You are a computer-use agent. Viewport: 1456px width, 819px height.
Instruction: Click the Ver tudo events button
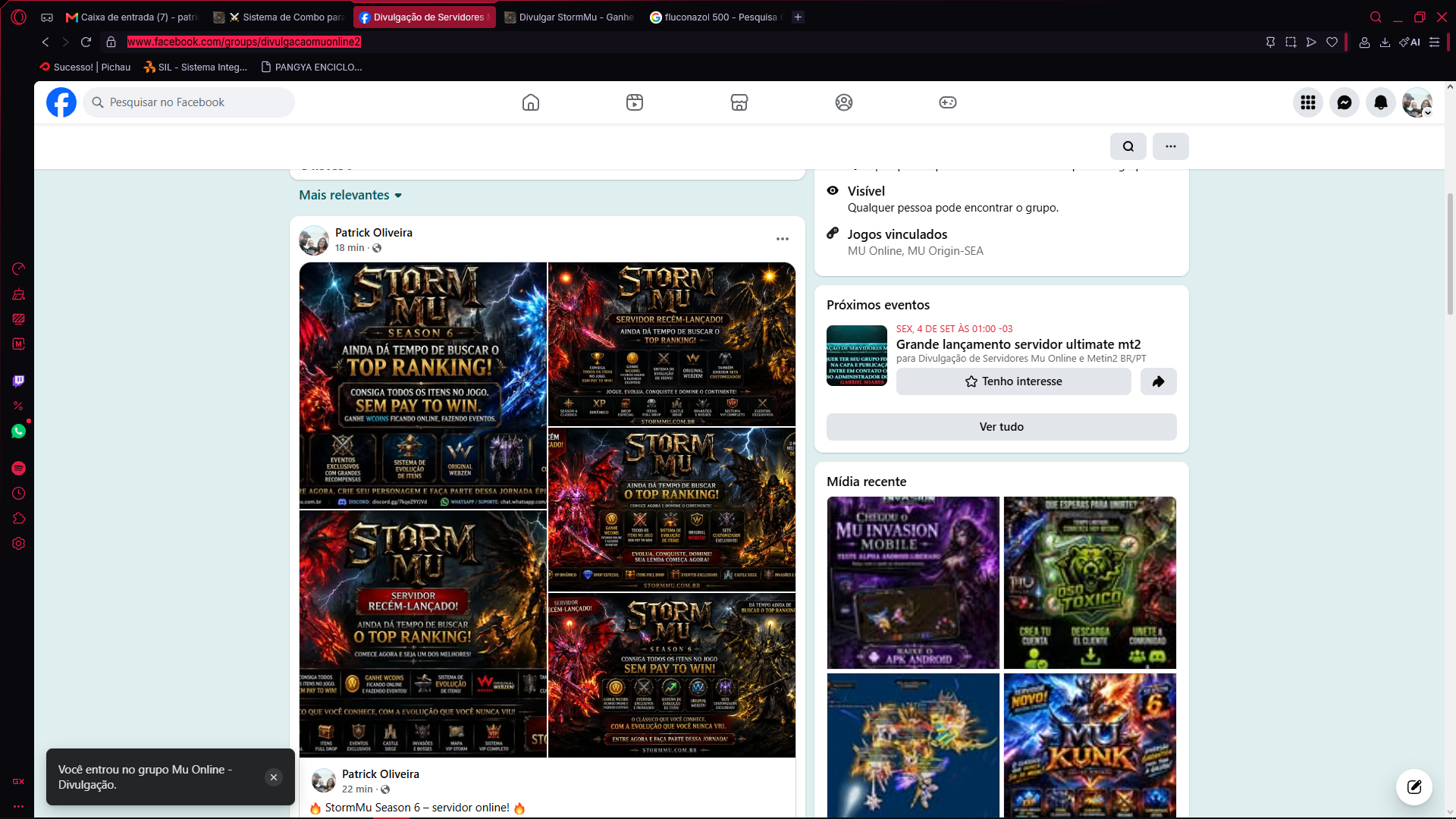click(1001, 427)
